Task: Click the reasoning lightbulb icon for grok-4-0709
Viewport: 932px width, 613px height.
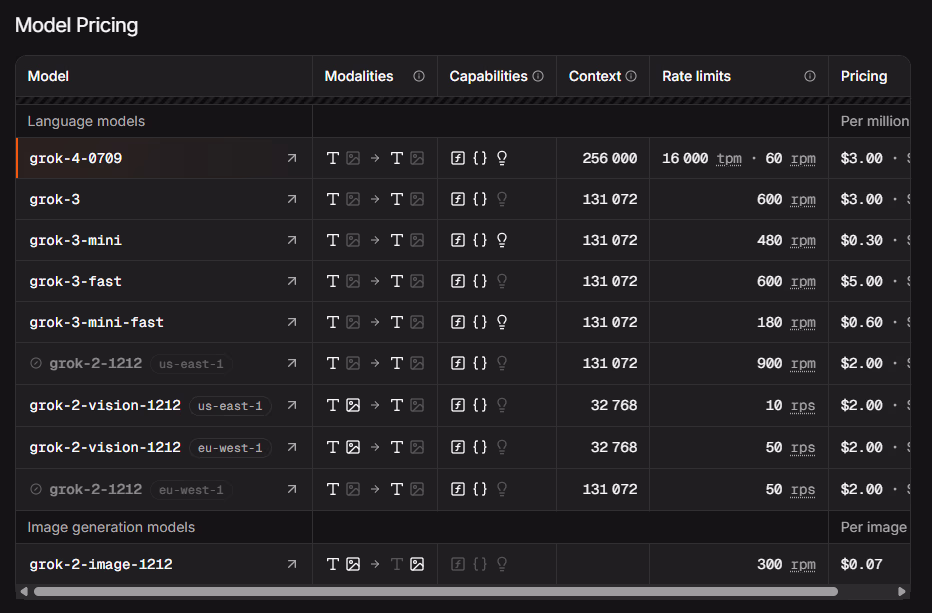Action: [x=502, y=158]
